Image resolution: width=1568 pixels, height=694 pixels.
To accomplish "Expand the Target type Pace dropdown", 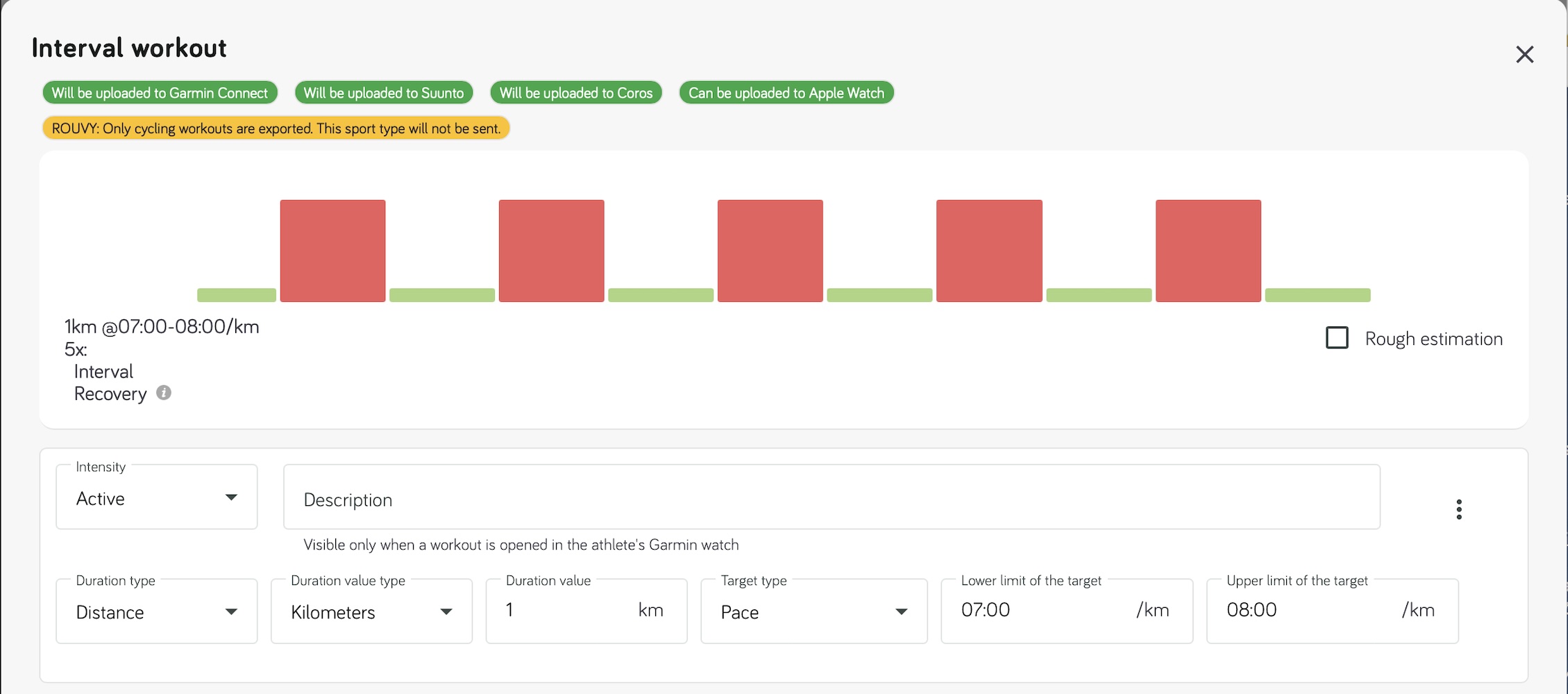I will click(814, 611).
